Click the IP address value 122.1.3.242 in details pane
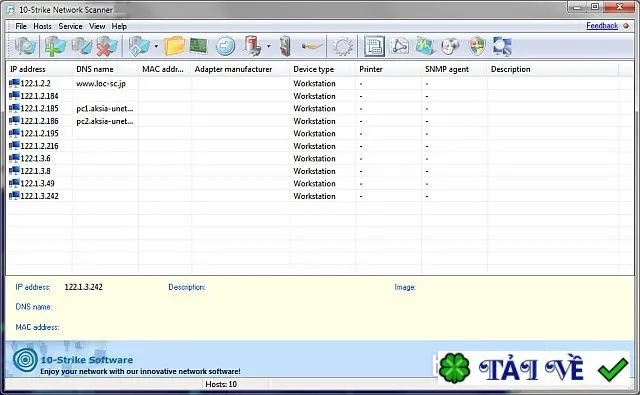Viewport: 640px width, 395px height. pos(84,287)
